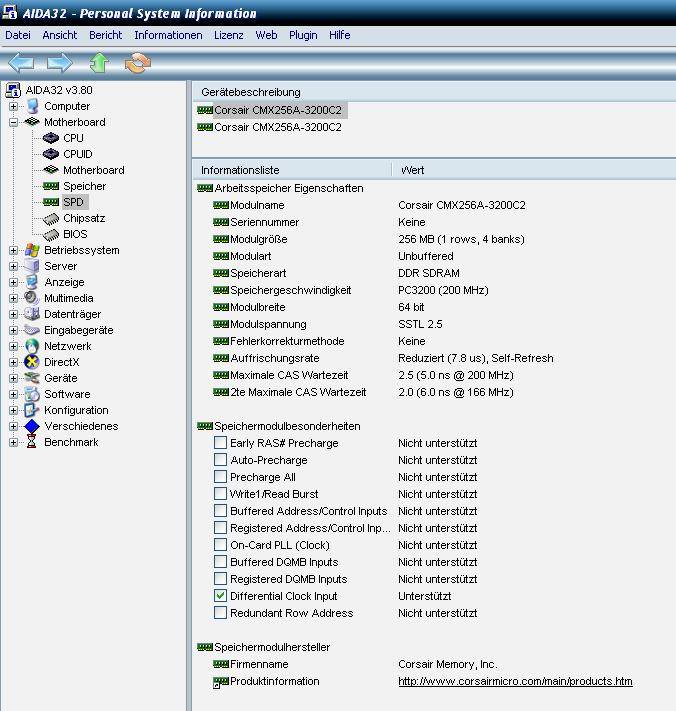Click the Netzwerk globe icon
The height and width of the screenshot is (711, 676).
(x=32, y=346)
